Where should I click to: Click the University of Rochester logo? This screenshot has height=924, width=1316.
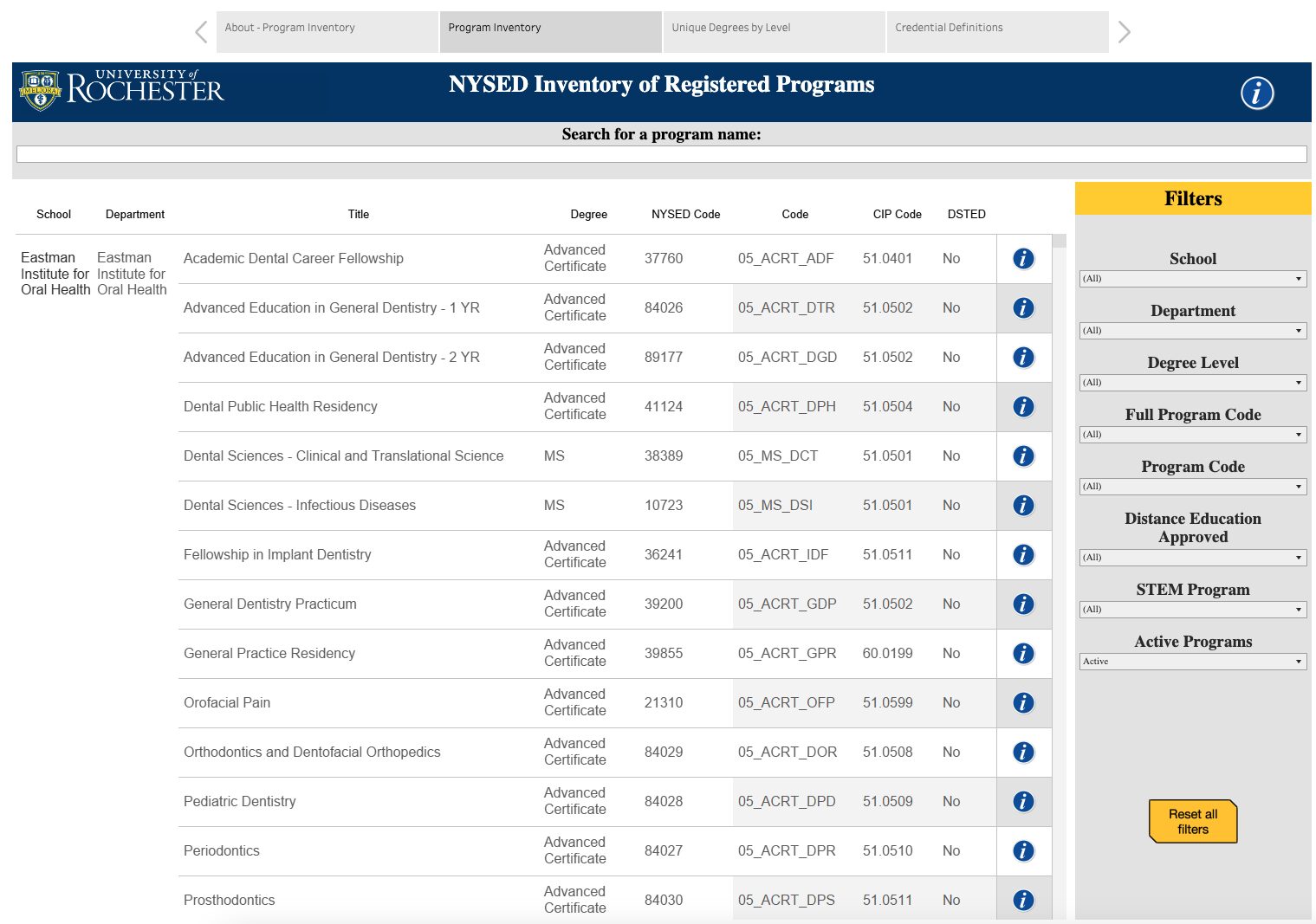[121, 89]
